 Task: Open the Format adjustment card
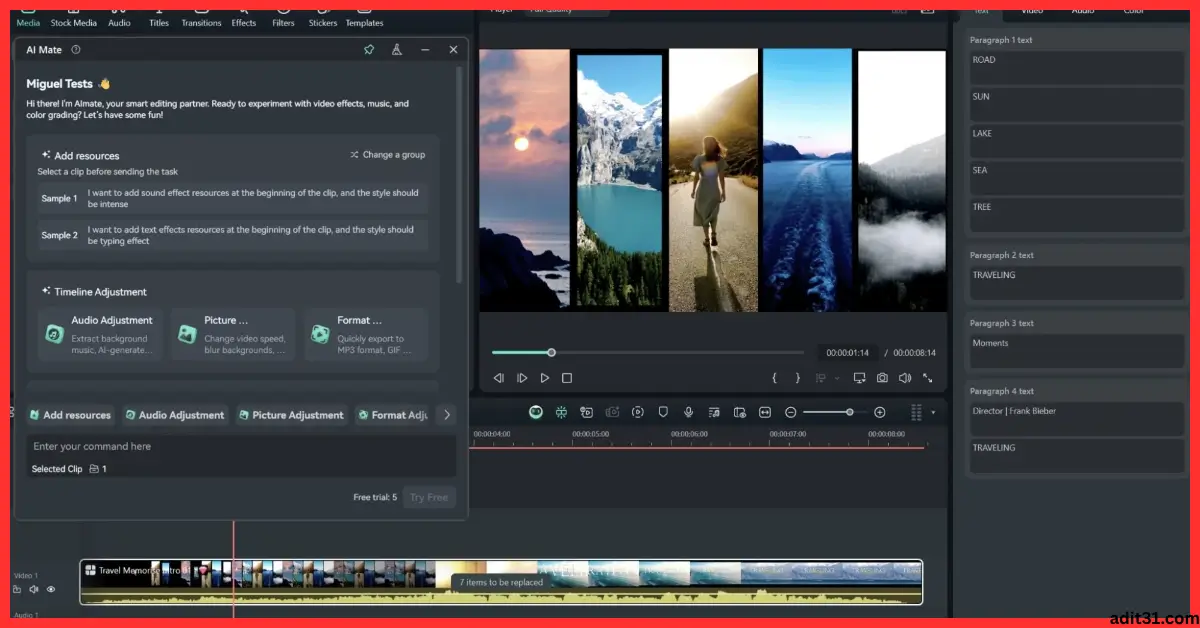(x=366, y=334)
